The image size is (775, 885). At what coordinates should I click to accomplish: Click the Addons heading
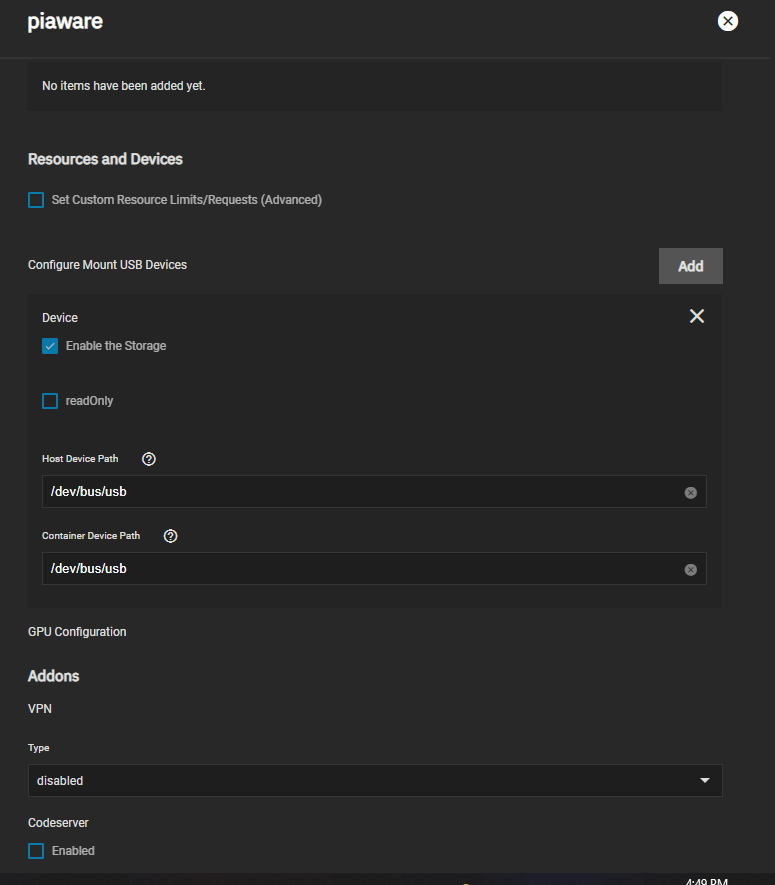54,676
